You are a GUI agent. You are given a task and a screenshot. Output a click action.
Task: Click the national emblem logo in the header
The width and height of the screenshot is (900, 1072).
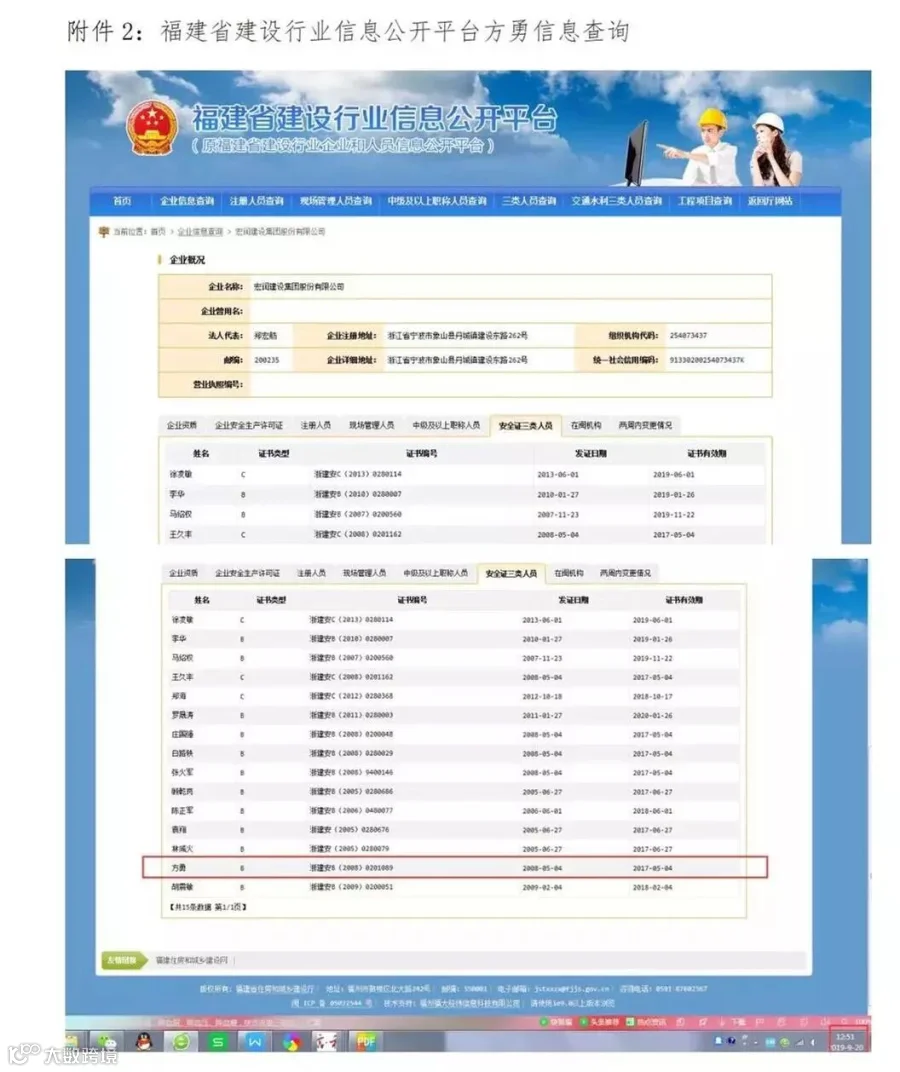coord(152,128)
